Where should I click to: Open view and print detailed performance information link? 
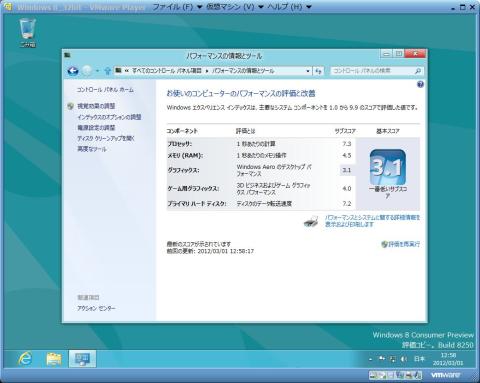(372, 221)
